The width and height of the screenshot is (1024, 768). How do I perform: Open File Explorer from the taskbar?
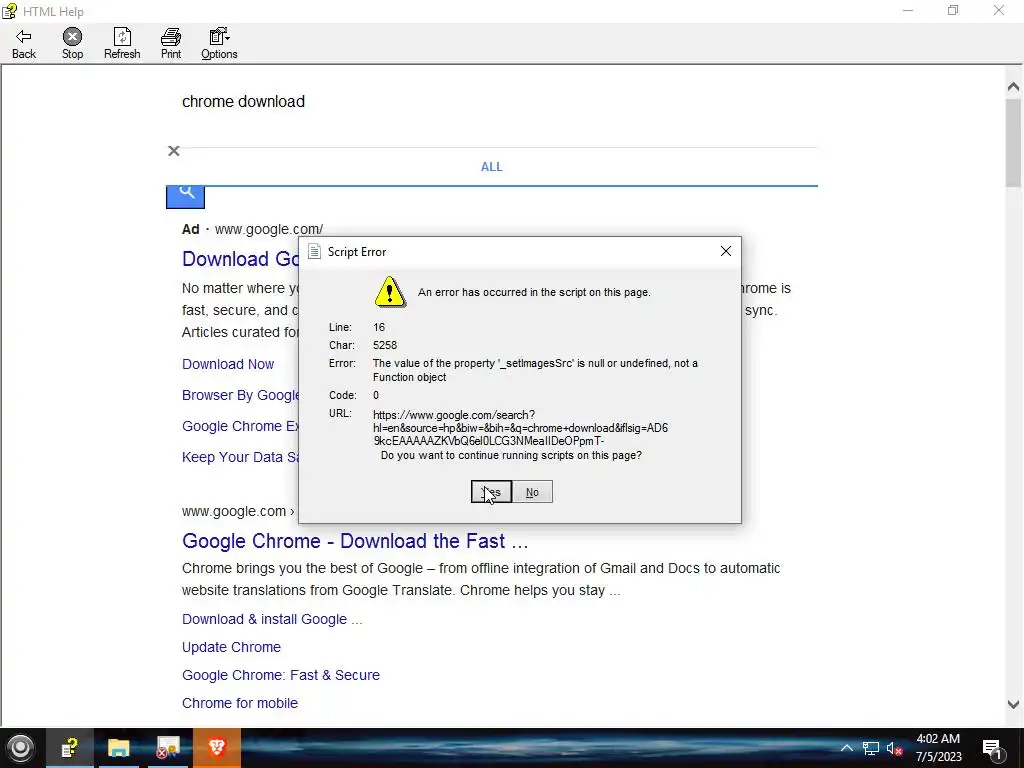[x=118, y=748]
